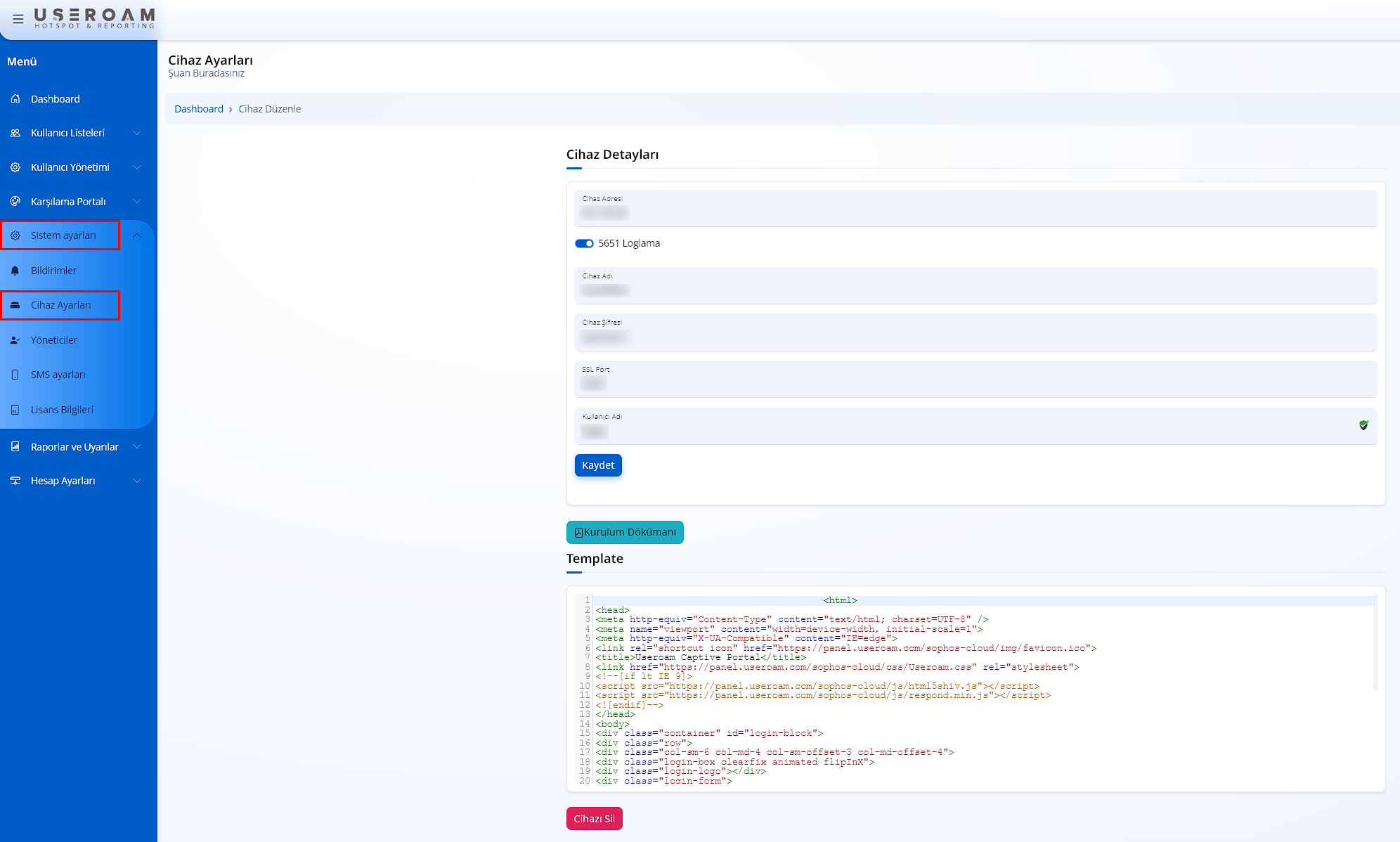The height and width of the screenshot is (842, 1400).
Task: Click the Dashboard breadcrumb link
Action: pos(199,109)
